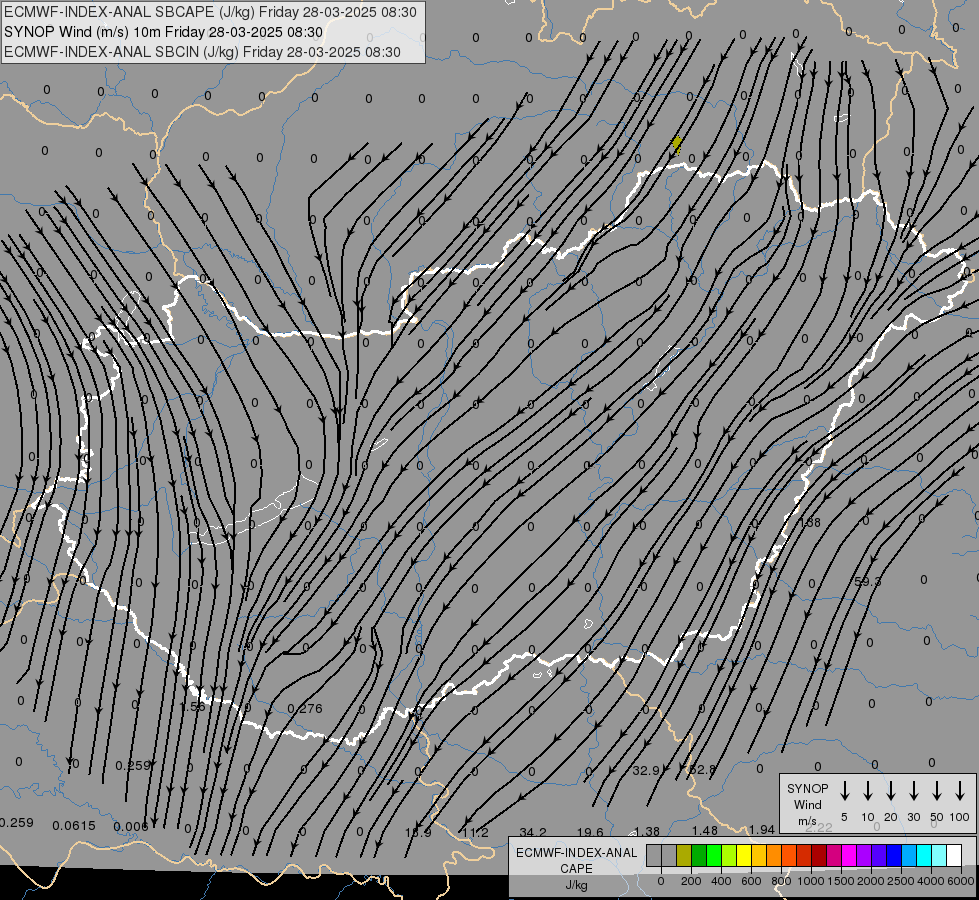Viewport: 979px width, 900px height.
Task: Select the gold CAPE legend swatch
Action: tap(759, 855)
